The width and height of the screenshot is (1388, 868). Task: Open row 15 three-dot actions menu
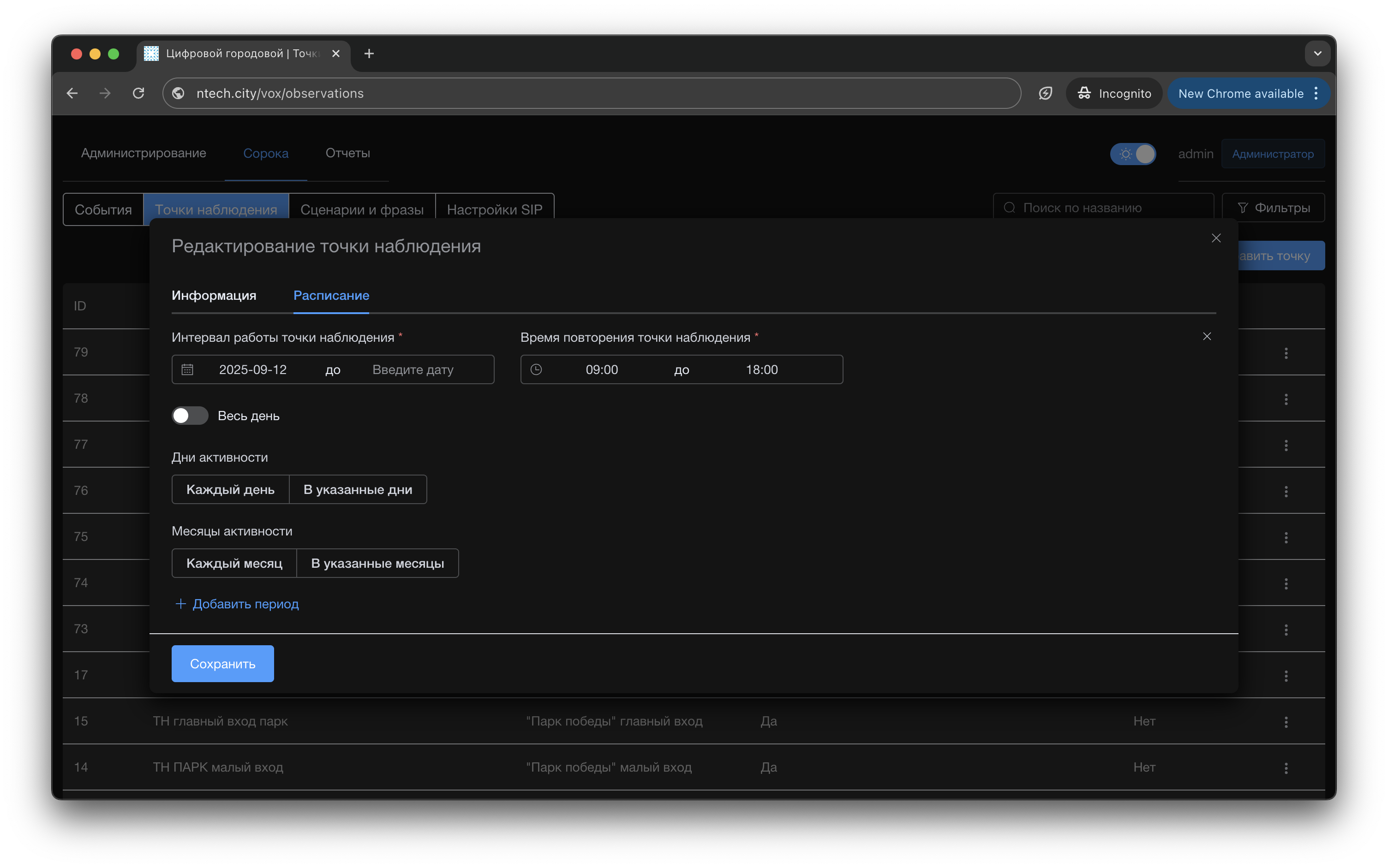click(1286, 722)
